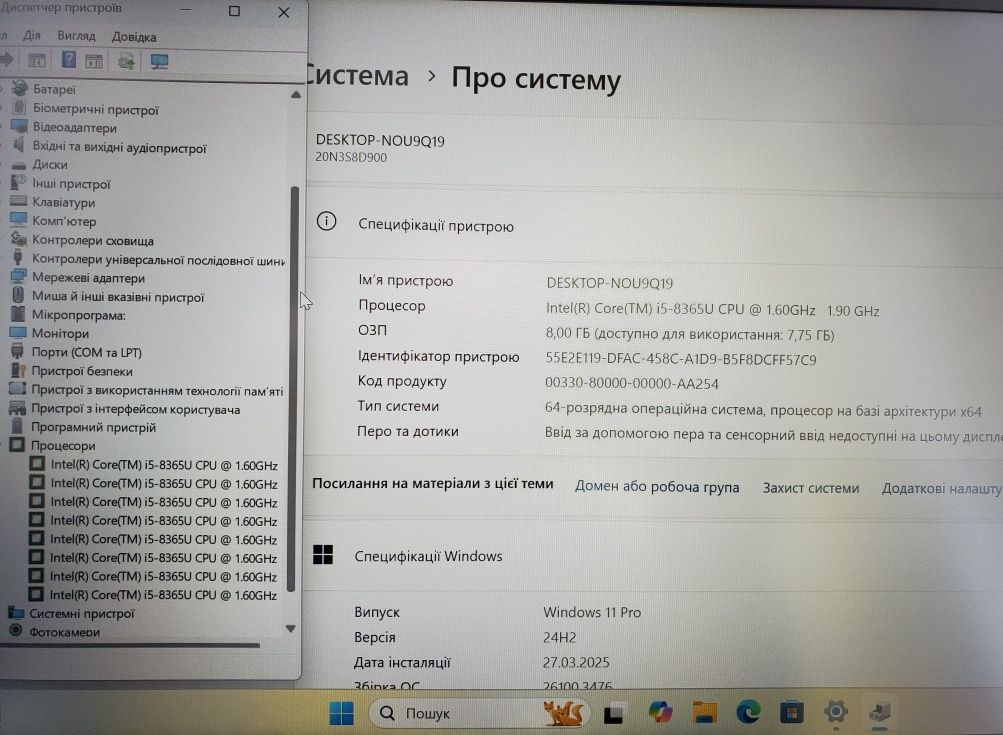Screen dimensions: 1003x735
Task: Open the Домен або робоча група link
Action: [x=657, y=487]
